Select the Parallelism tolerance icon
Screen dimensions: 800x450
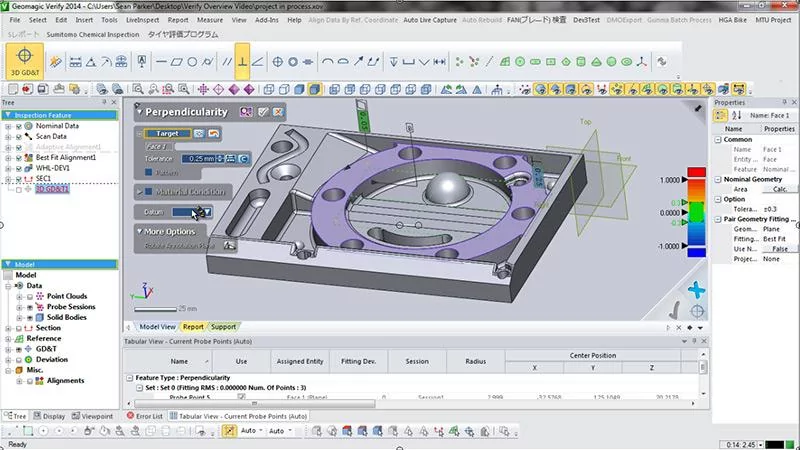tap(227, 62)
